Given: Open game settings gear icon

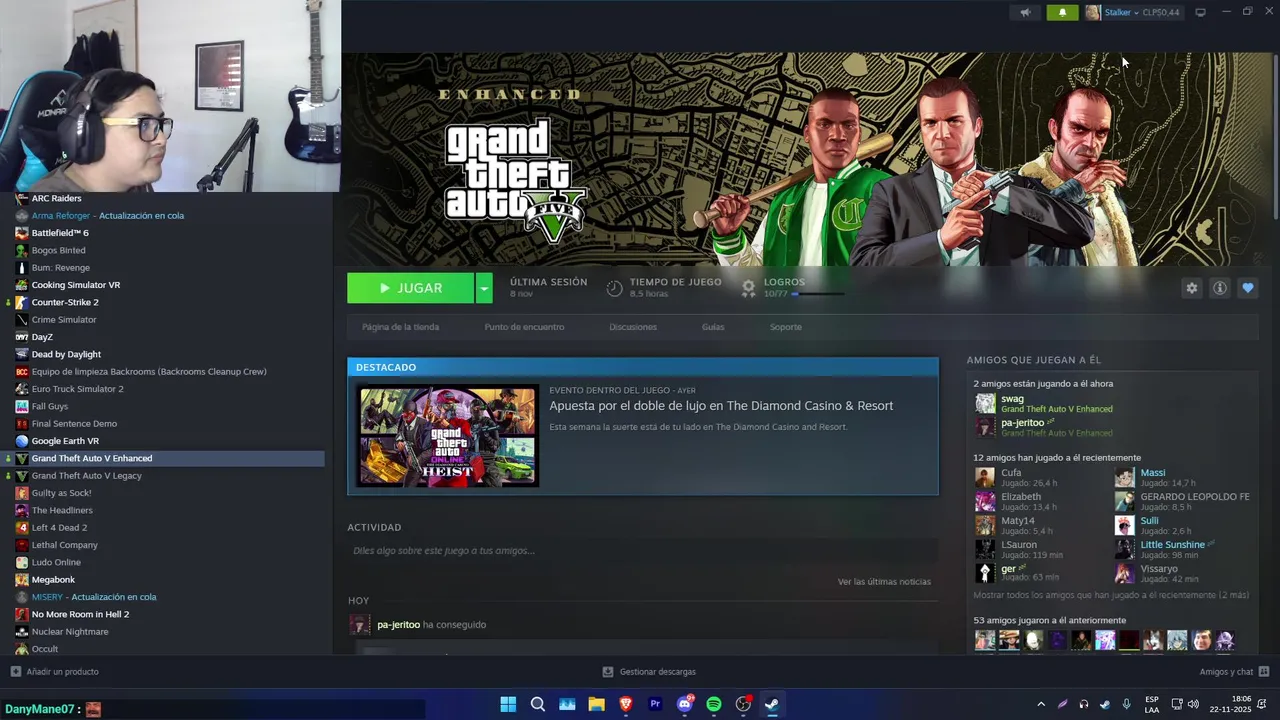Looking at the screenshot, I should [1191, 288].
